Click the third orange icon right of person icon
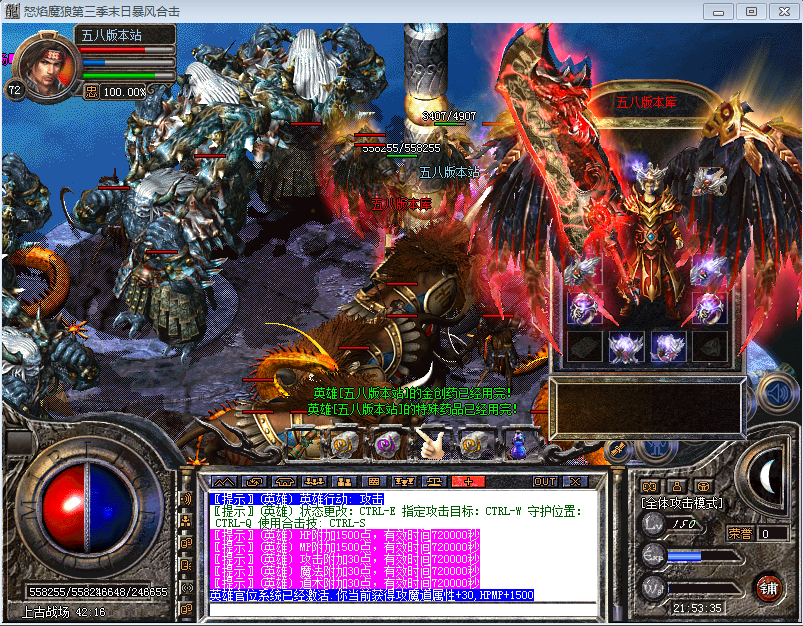Image resolution: width=803 pixels, height=626 pixels. (704, 486)
